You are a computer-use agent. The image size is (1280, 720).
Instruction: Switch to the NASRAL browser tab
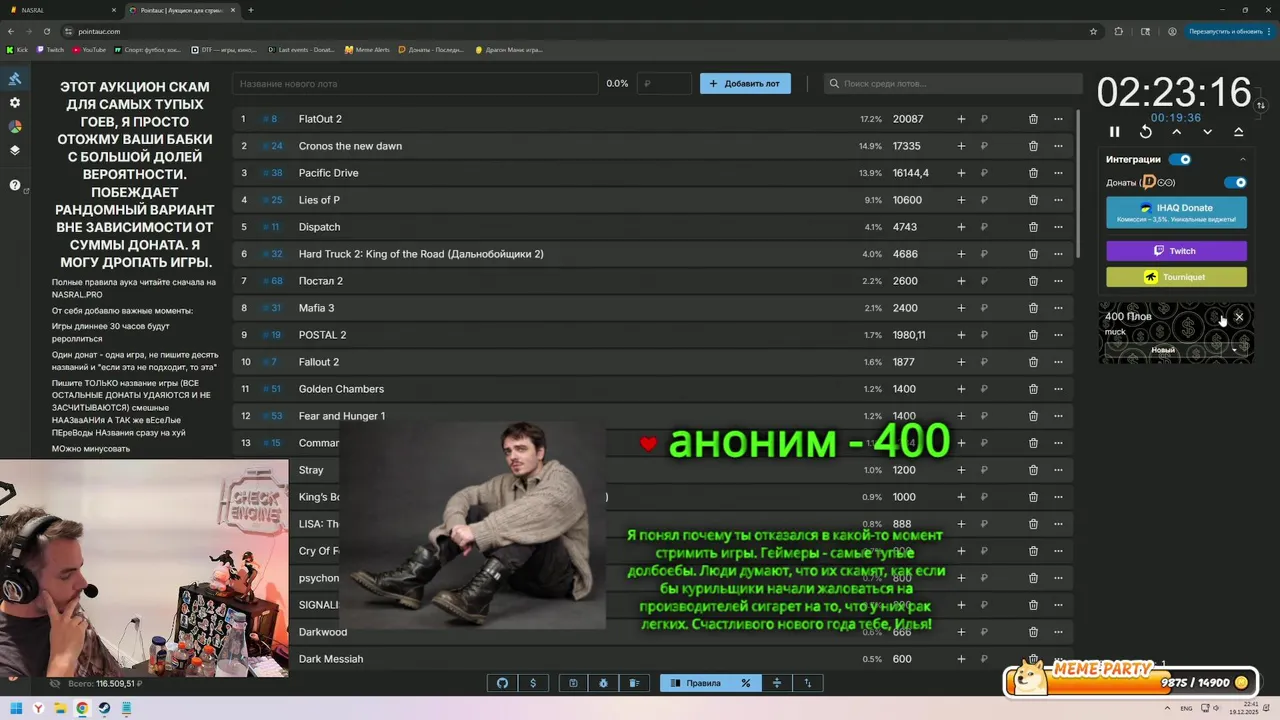click(62, 10)
